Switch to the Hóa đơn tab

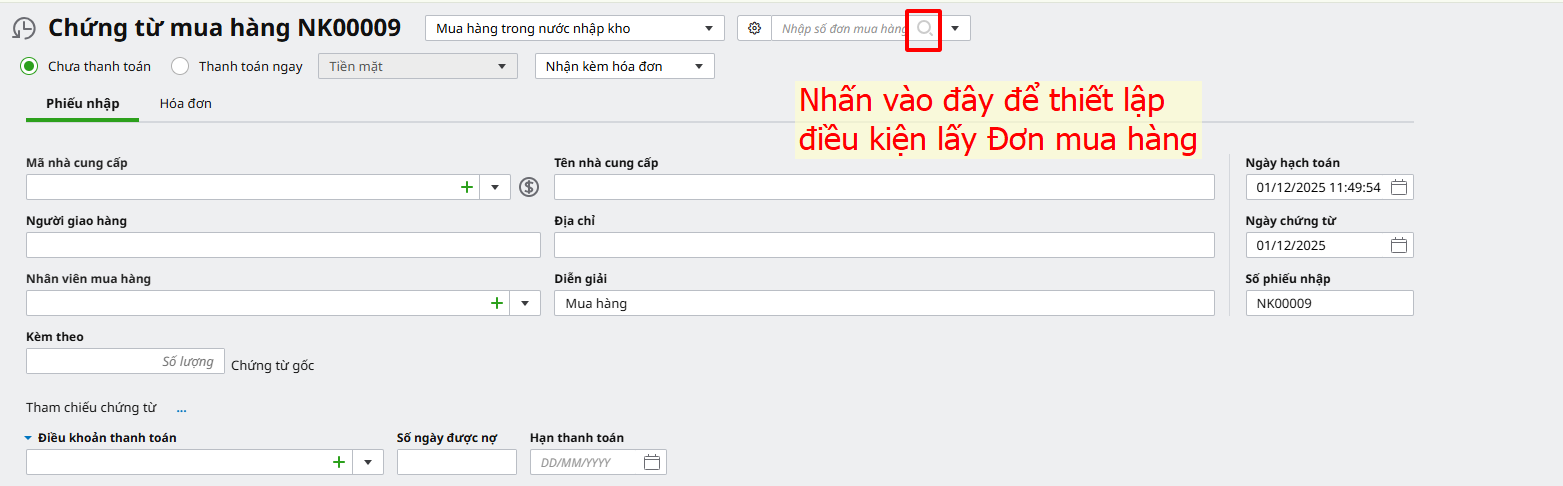point(185,104)
